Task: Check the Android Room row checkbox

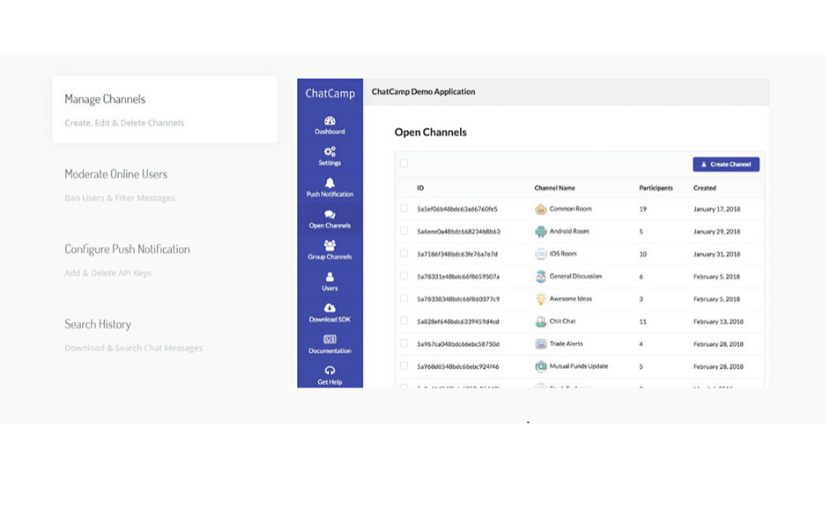Action: [x=404, y=231]
